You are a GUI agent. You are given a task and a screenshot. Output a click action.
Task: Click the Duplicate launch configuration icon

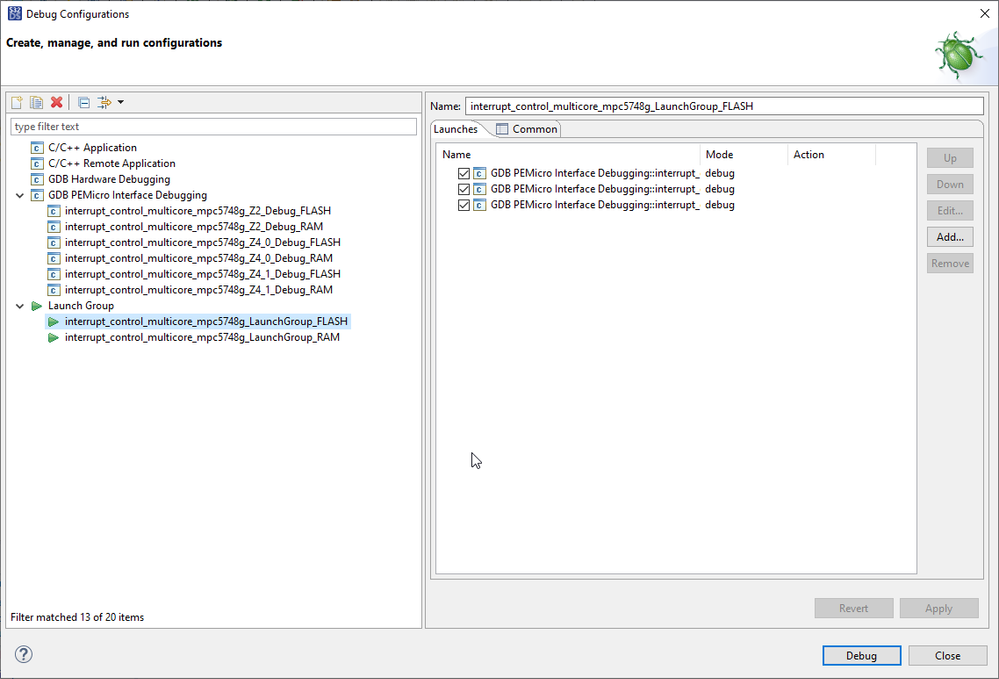point(37,102)
